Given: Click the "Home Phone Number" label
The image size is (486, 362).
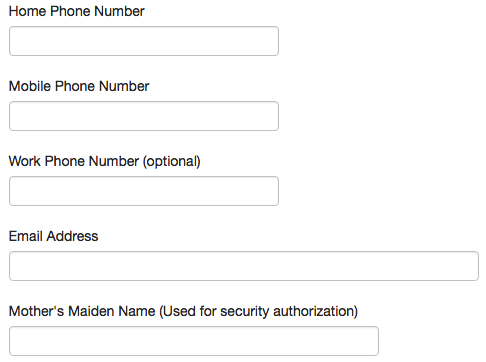Looking at the screenshot, I should click(77, 11).
